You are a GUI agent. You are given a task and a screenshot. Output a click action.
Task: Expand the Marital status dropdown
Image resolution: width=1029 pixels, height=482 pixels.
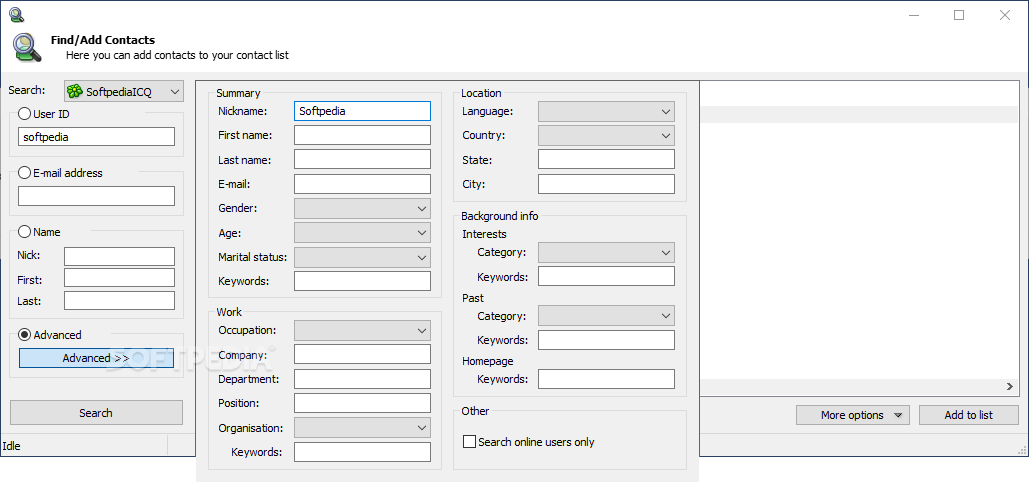click(x=362, y=257)
